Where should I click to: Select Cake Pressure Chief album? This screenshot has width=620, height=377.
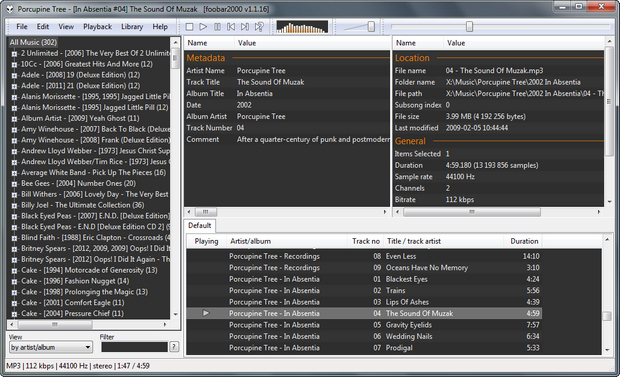click(x=72, y=313)
